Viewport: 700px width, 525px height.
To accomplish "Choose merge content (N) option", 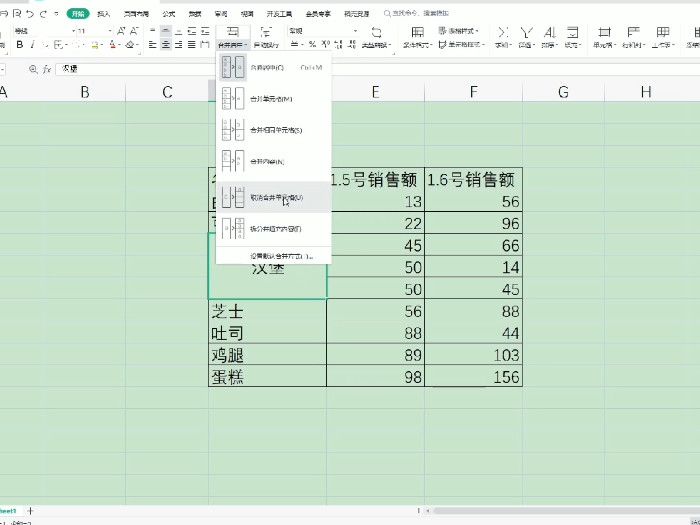I will (273, 162).
